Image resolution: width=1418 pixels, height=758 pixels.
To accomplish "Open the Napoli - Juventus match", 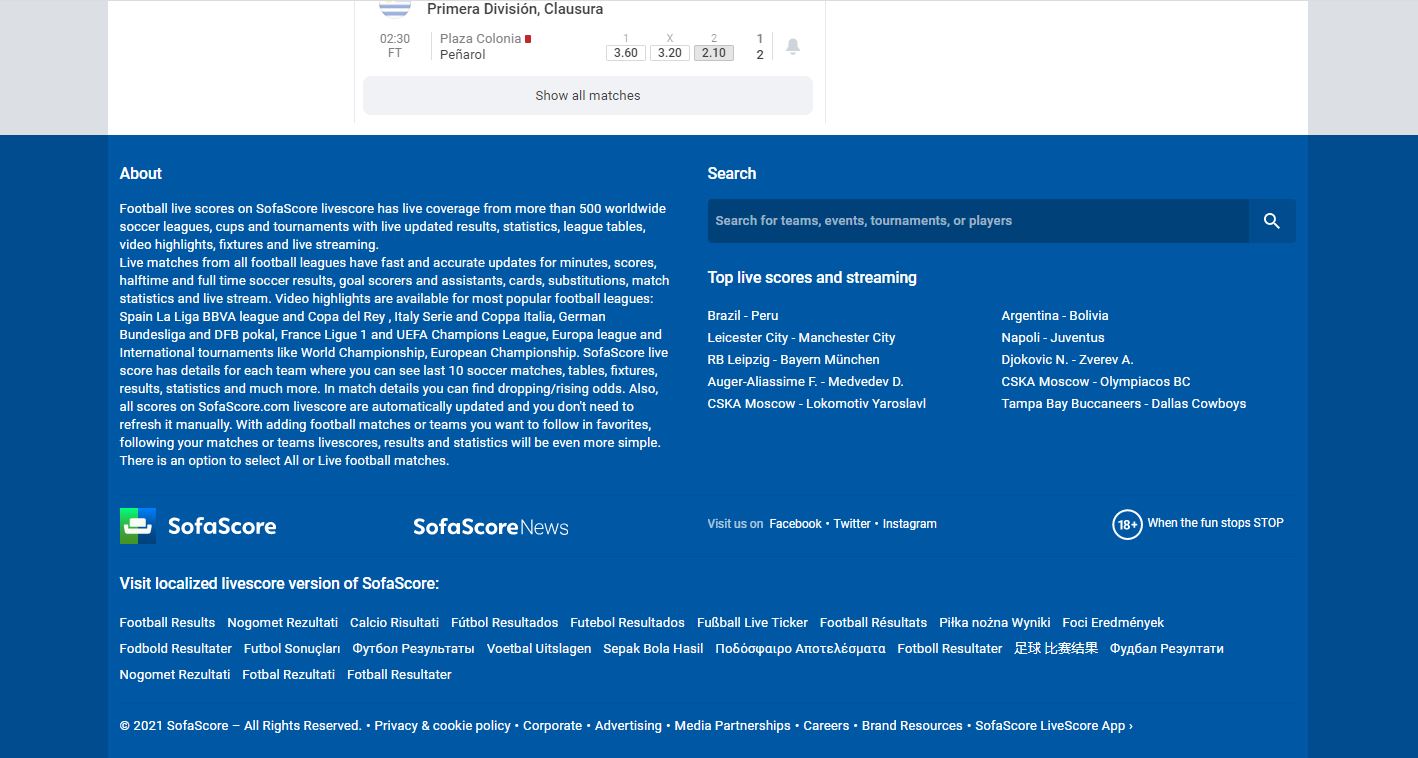I will click(1053, 338).
